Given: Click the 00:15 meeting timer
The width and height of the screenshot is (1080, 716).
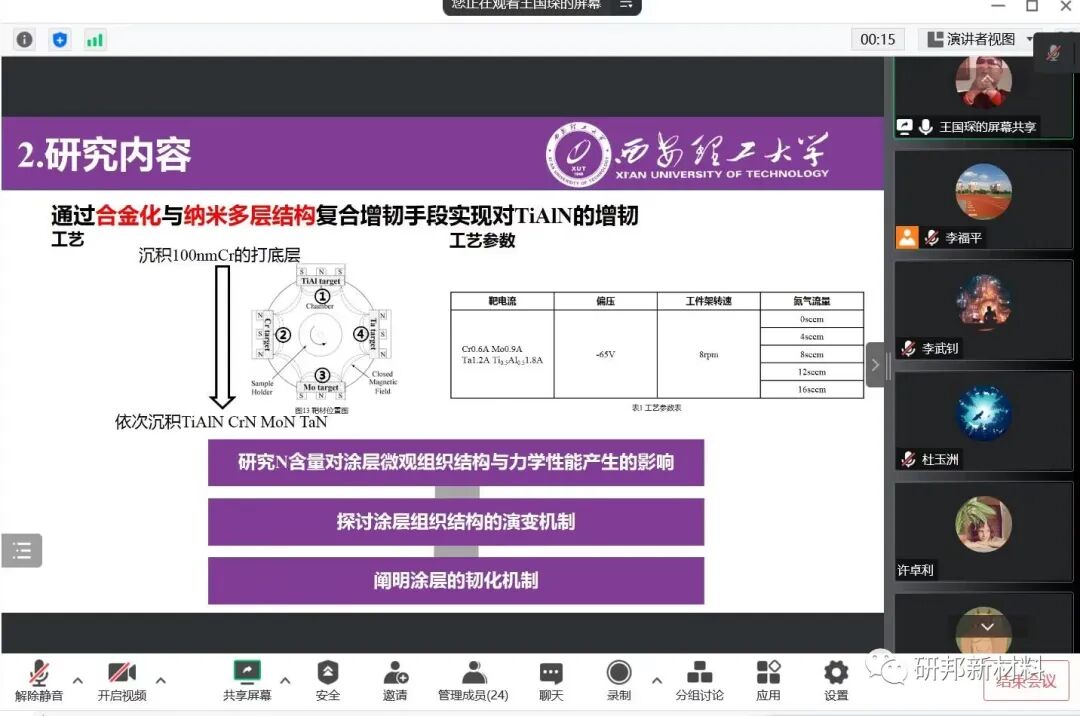Looking at the screenshot, I should point(878,39).
